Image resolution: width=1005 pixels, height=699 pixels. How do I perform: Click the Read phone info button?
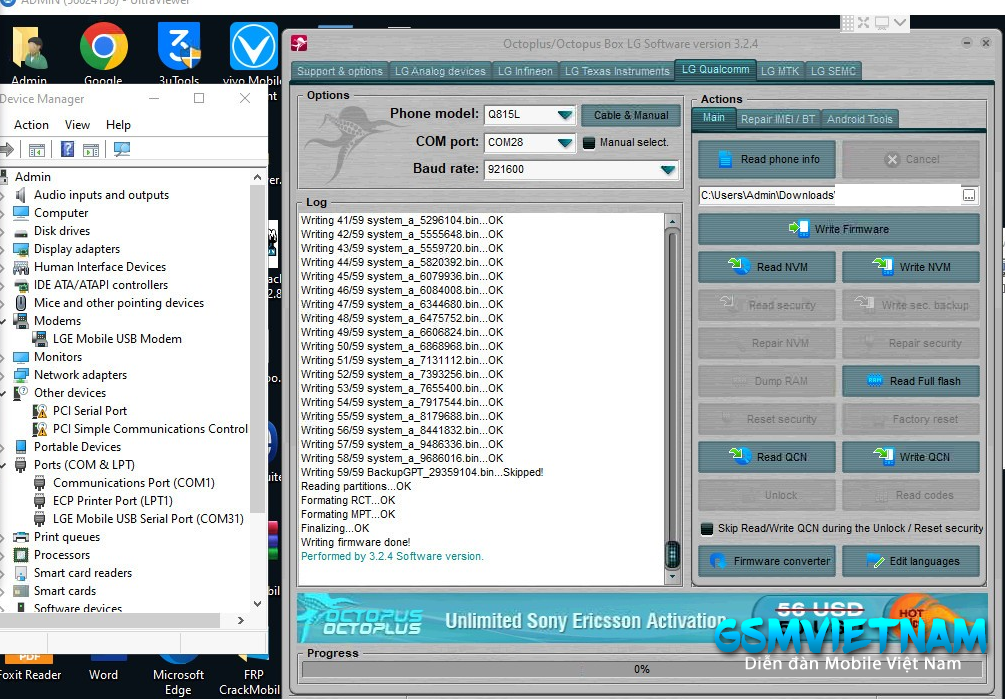pyautogui.click(x=767, y=160)
